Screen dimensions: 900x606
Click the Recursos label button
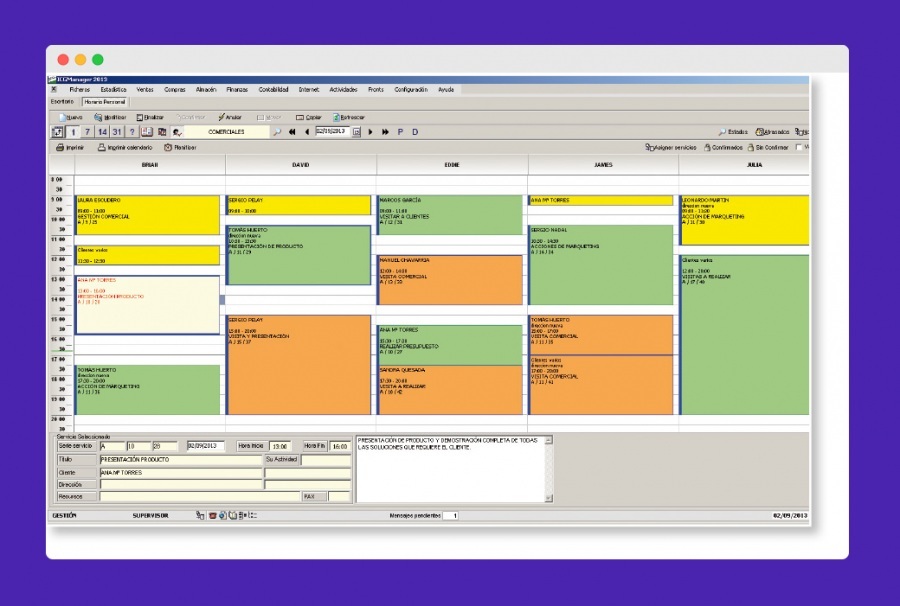pos(76,496)
